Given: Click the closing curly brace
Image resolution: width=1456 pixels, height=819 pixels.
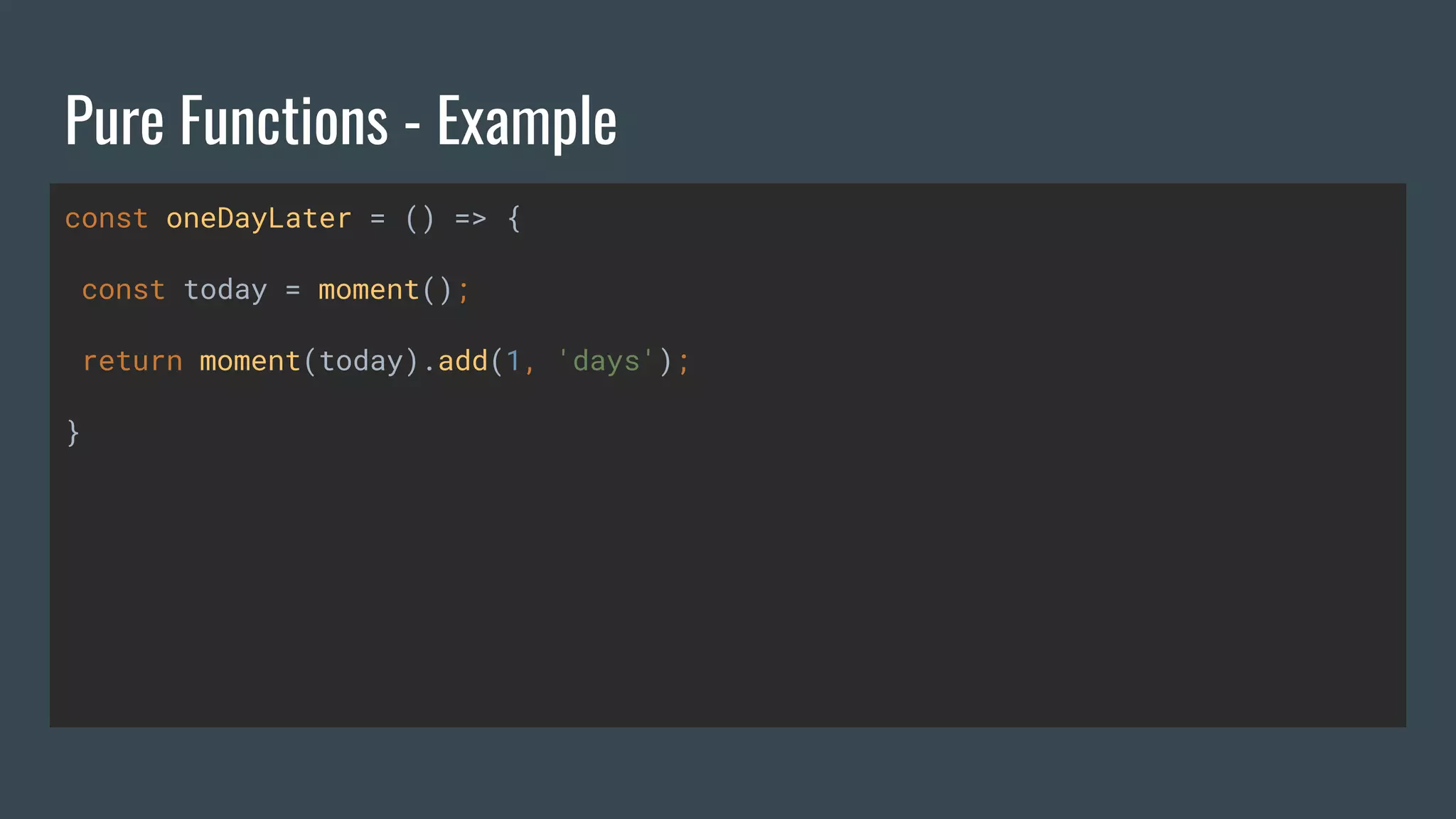Looking at the screenshot, I should coord(73,432).
